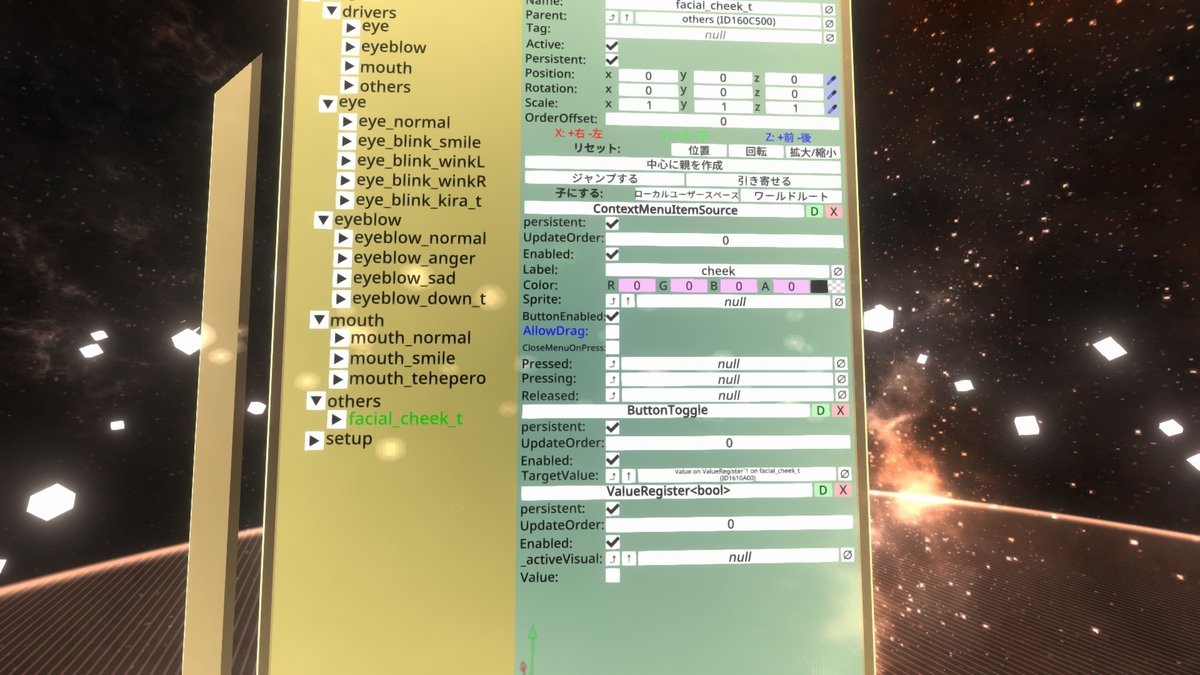
Task: Check the ValueRegister Value checkbox
Action: (x=613, y=576)
